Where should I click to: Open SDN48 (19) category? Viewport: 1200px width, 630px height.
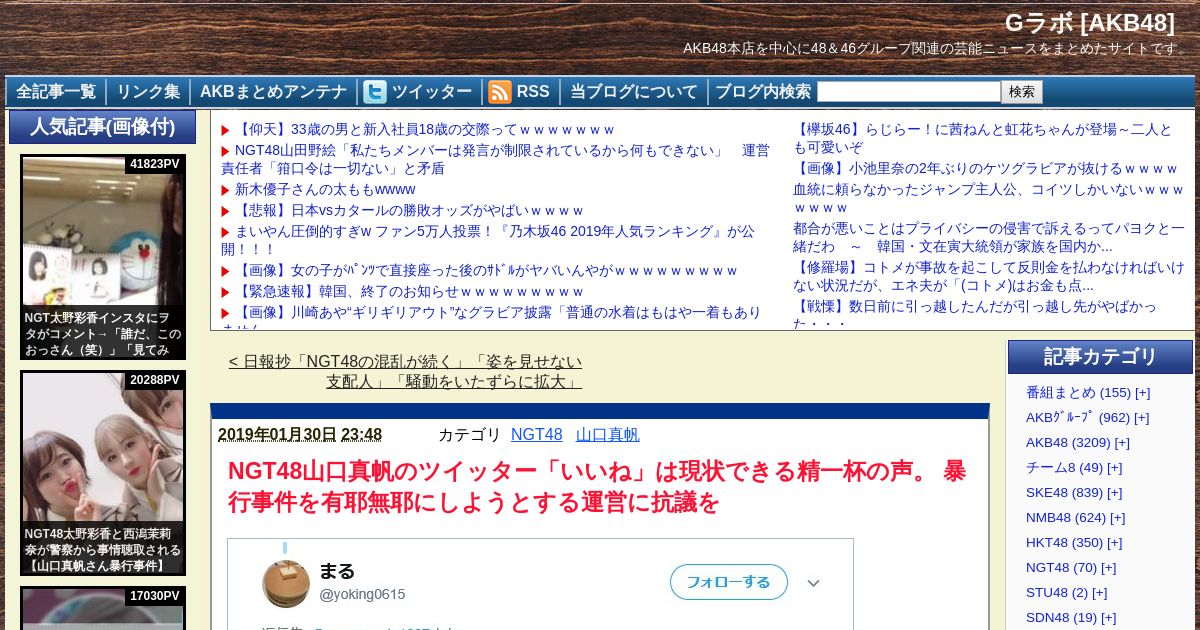point(1061,617)
